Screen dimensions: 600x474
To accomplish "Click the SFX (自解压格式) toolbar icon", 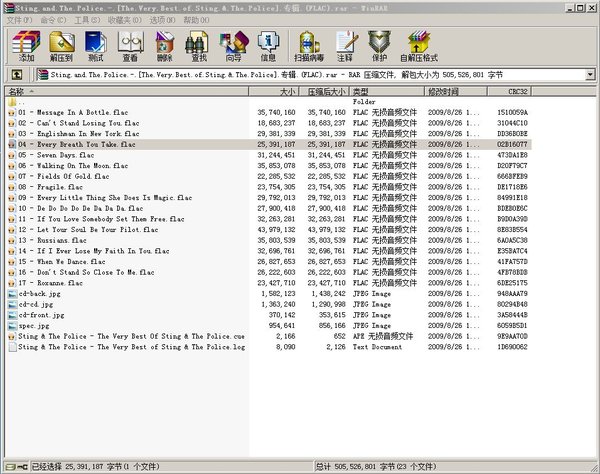I will click(417, 46).
